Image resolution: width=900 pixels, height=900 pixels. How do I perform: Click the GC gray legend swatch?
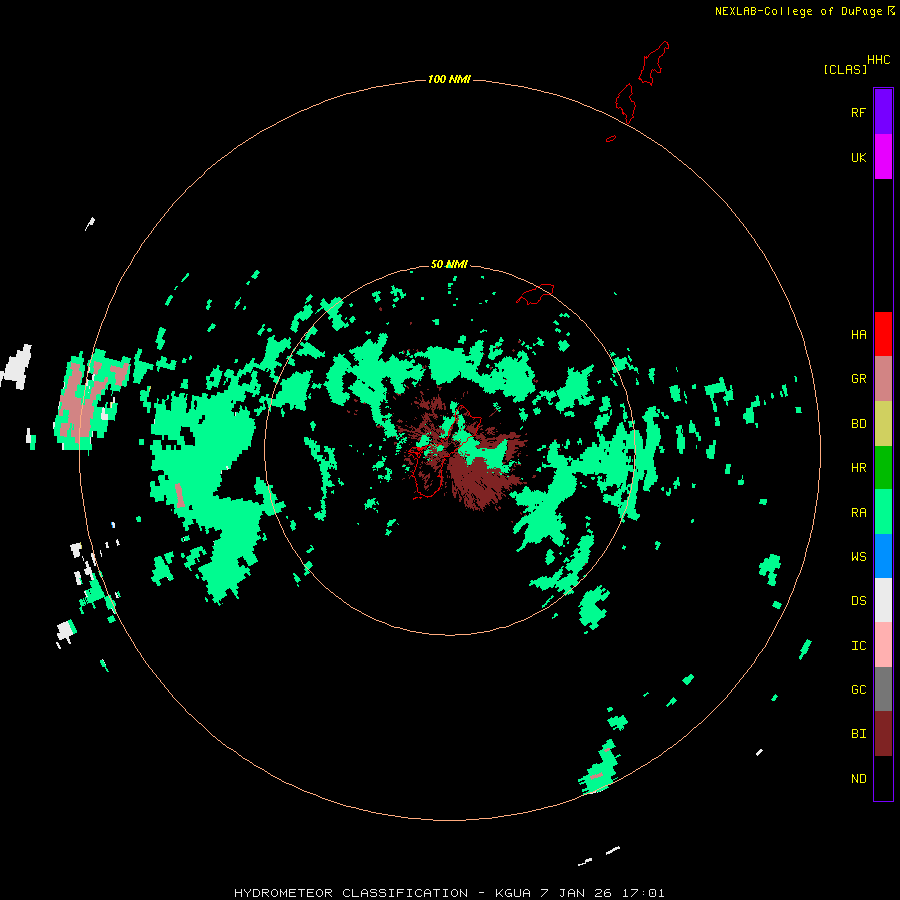pos(883,689)
